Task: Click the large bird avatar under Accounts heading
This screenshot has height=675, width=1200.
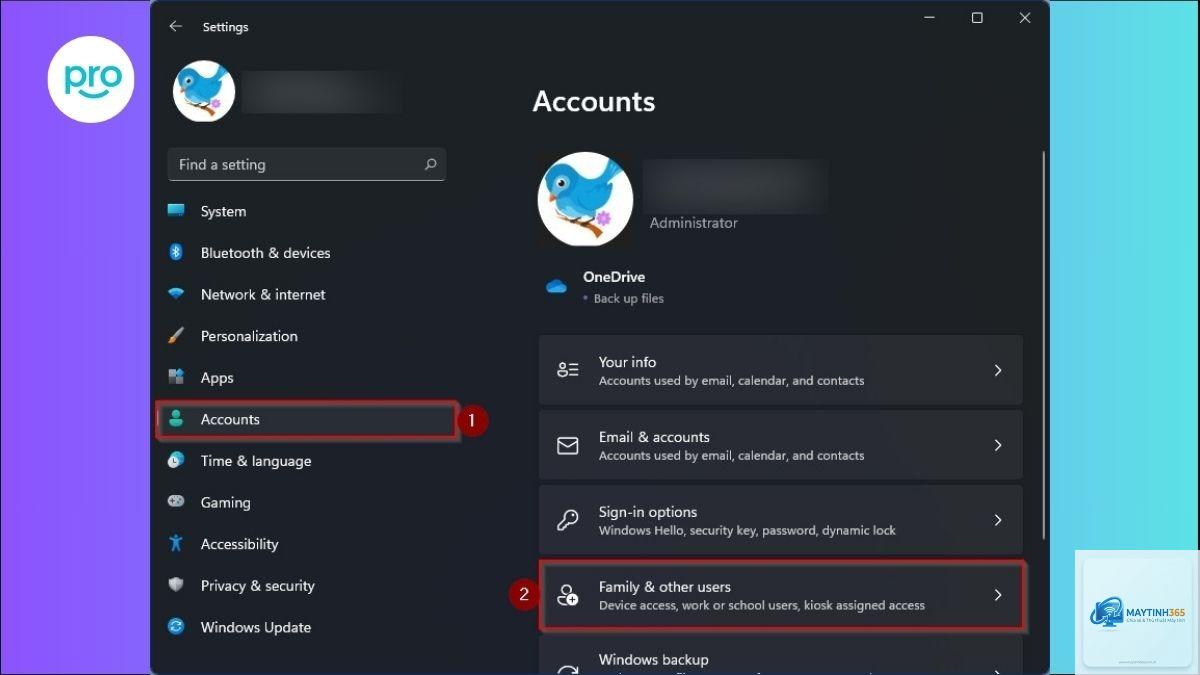Action: (x=585, y=199)
